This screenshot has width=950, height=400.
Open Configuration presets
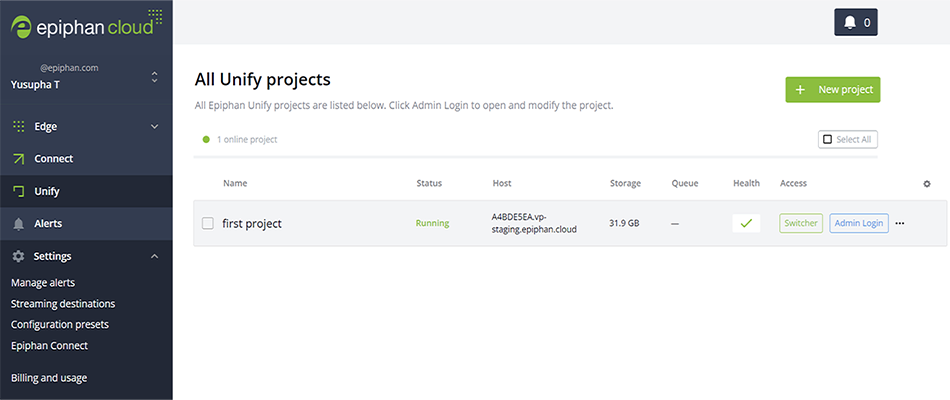coord(60,324)
